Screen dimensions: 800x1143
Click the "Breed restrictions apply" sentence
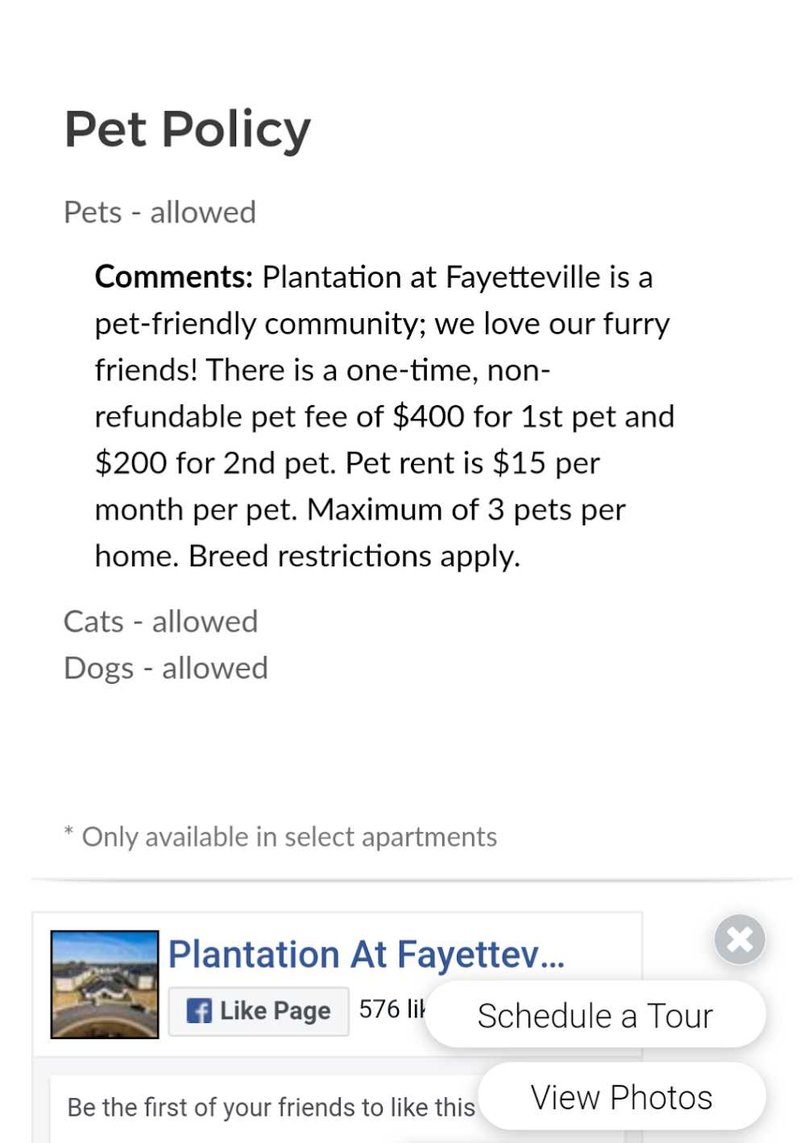[x=355, y=556]
